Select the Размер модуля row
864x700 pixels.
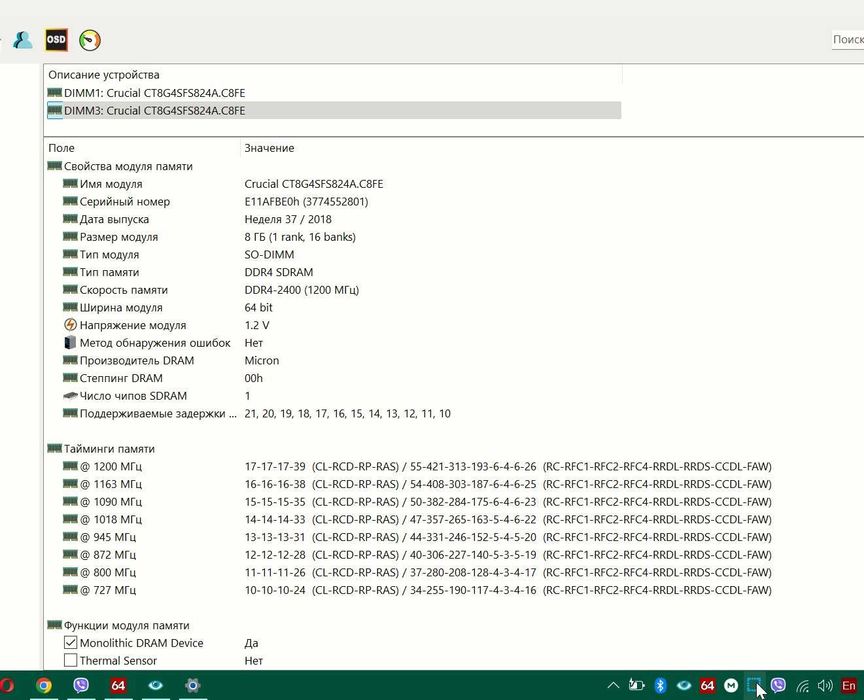pos(209,236)
